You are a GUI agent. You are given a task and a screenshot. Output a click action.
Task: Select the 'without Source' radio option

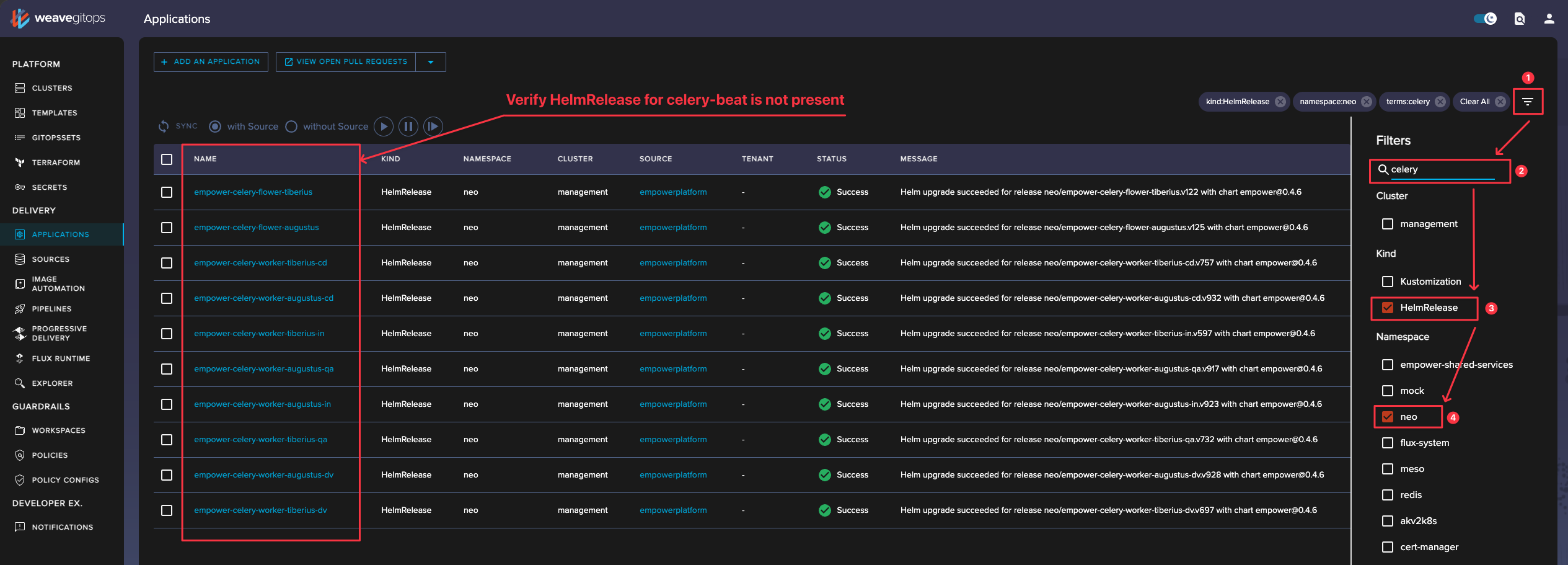click(x=291, y=127)
